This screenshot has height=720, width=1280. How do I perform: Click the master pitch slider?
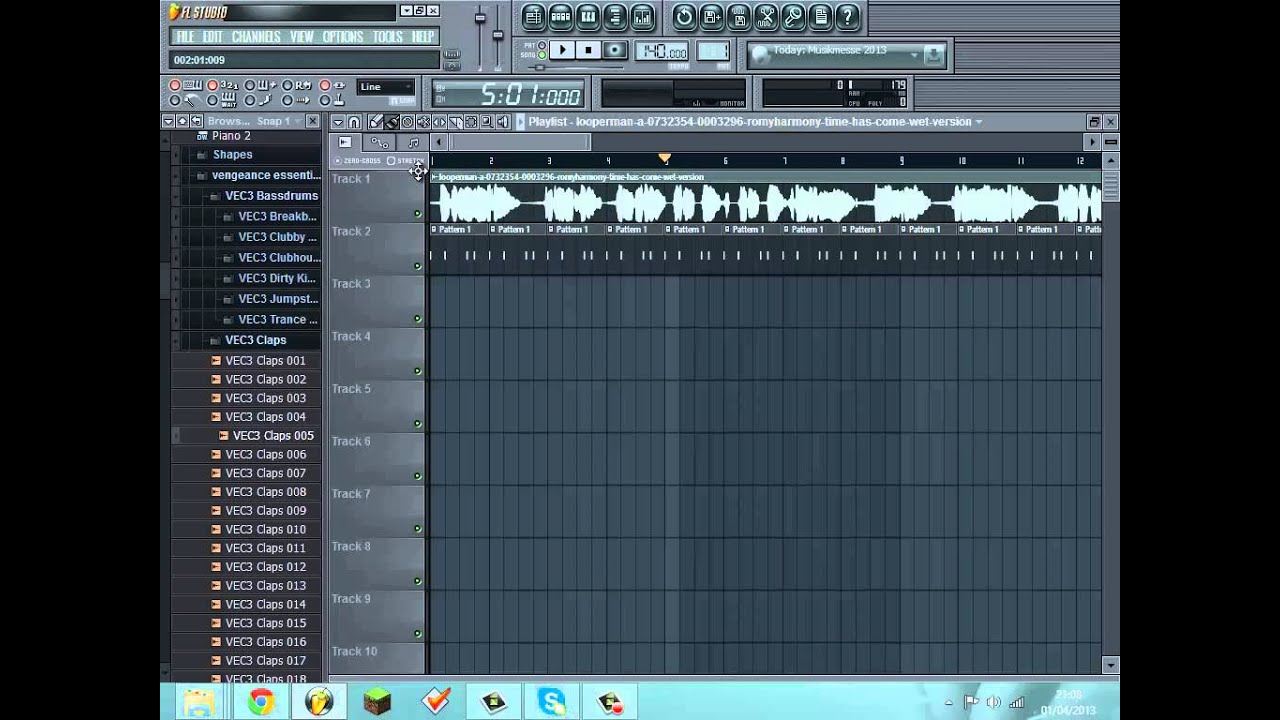(x=497, y=36)
